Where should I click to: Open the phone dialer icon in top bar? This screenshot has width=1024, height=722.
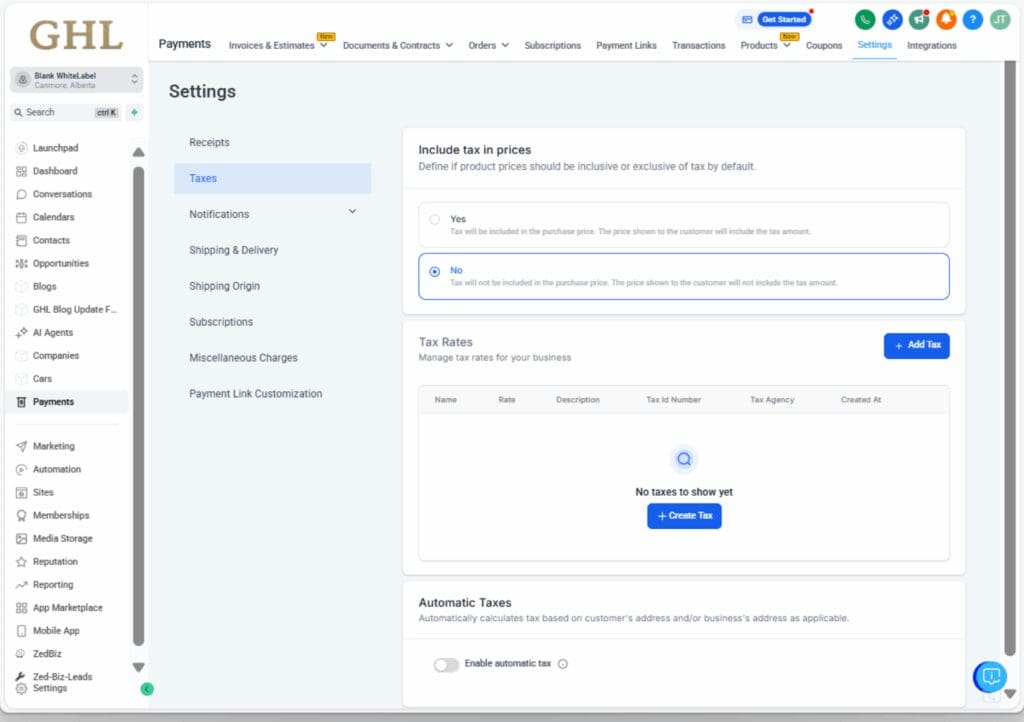click(x=864, y=19)
